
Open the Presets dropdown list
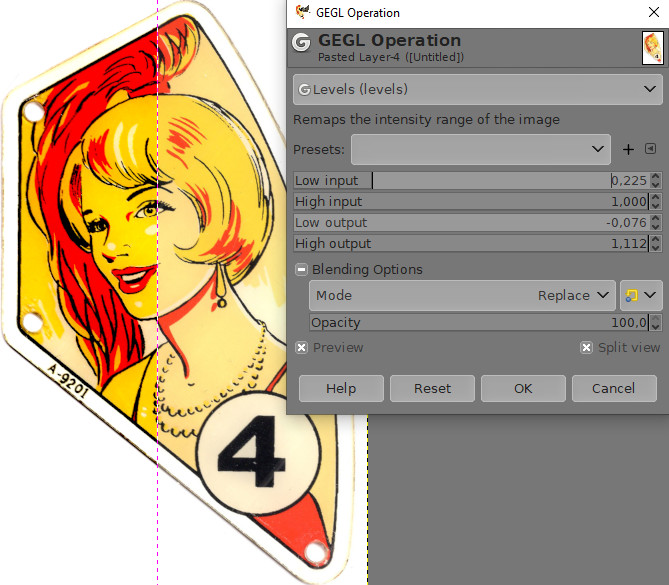481,149
